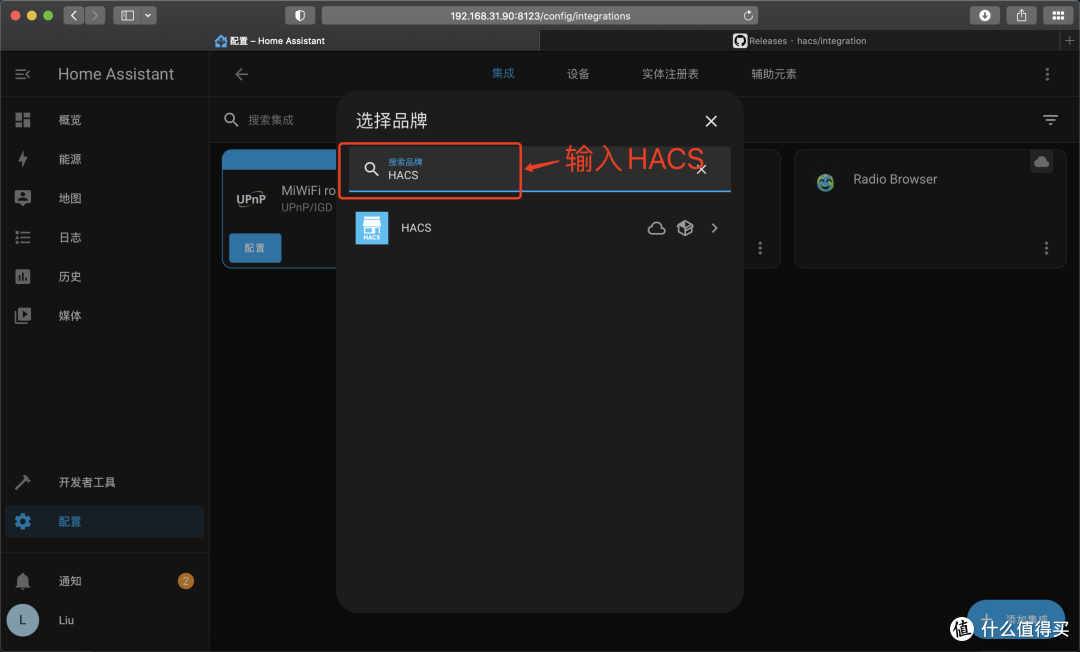This screenshot has width=1080, height=652.
Task: Collapse the sidebar with the hamburger icon
Action: pos(22,73)
